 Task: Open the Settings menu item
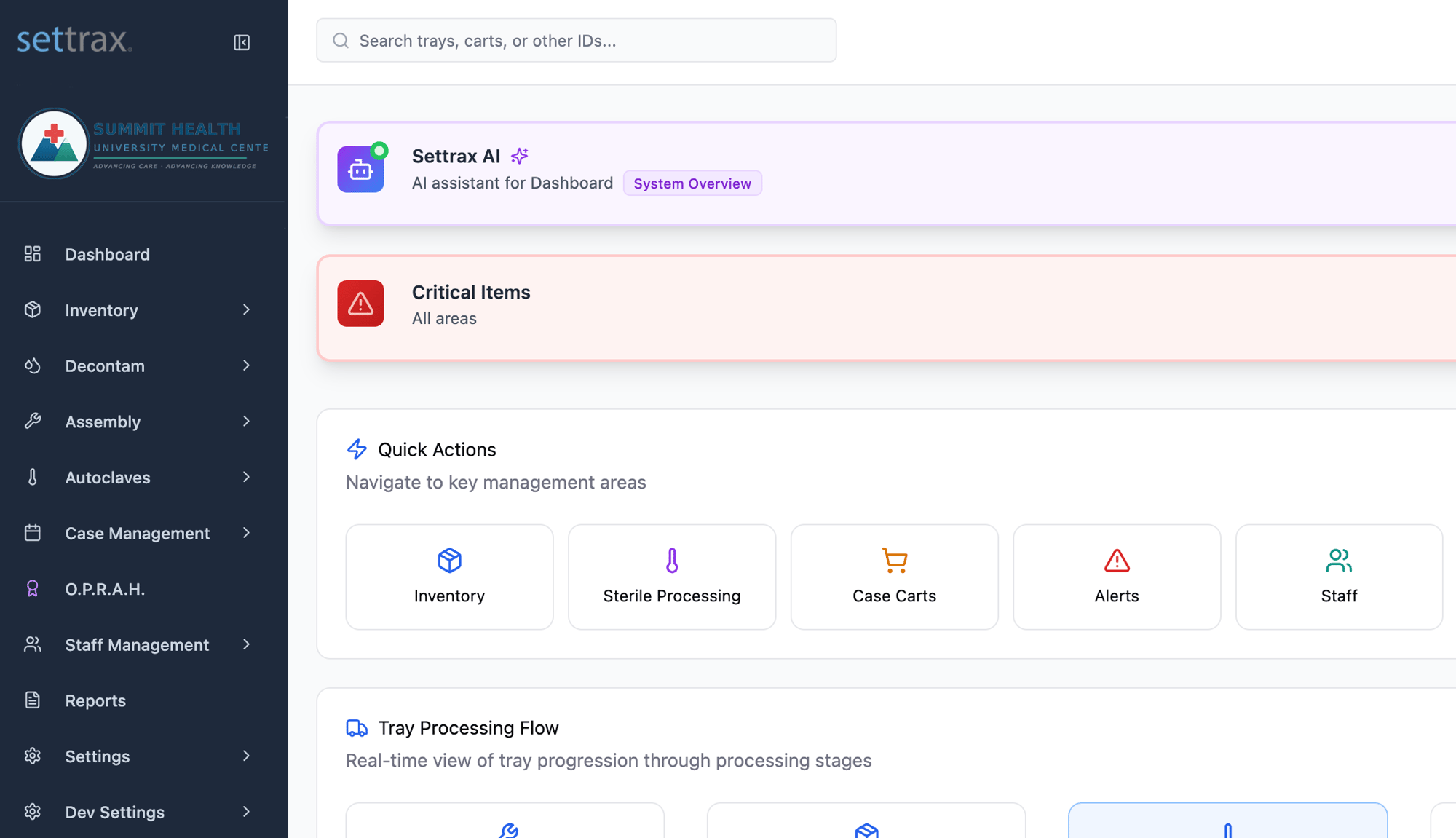click(x=143, y=756)
